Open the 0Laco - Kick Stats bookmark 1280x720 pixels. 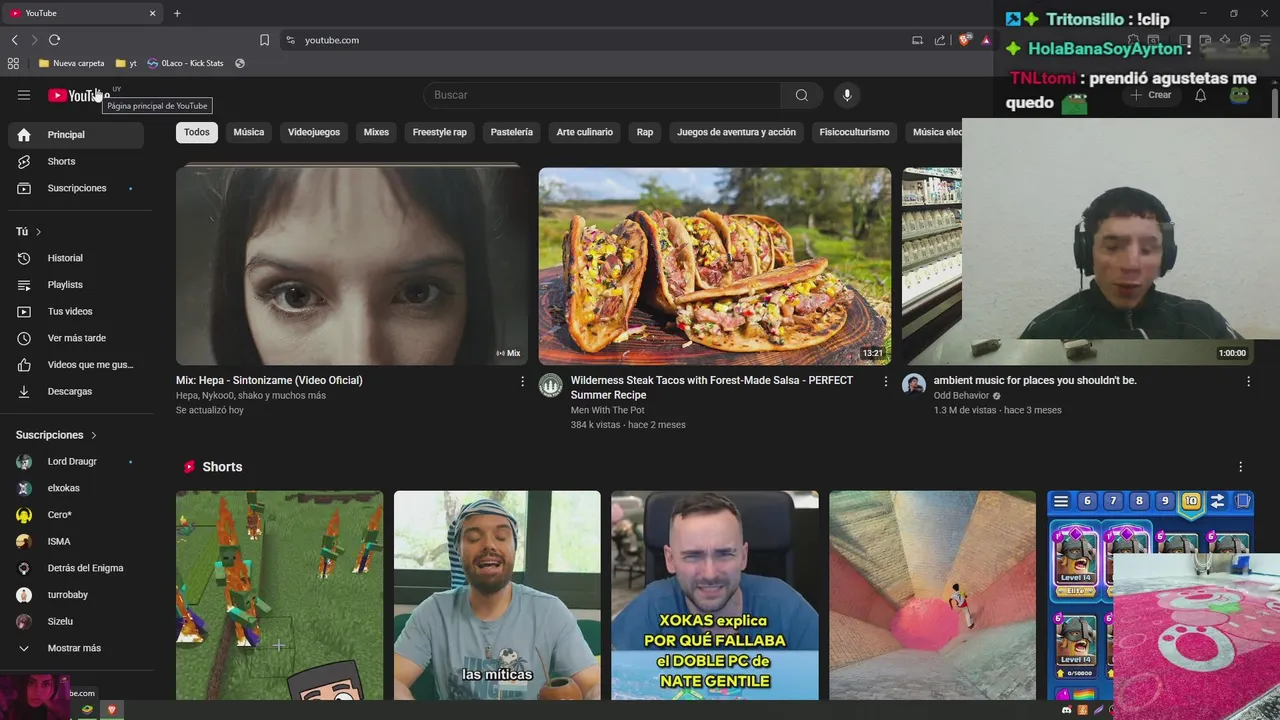185,63
